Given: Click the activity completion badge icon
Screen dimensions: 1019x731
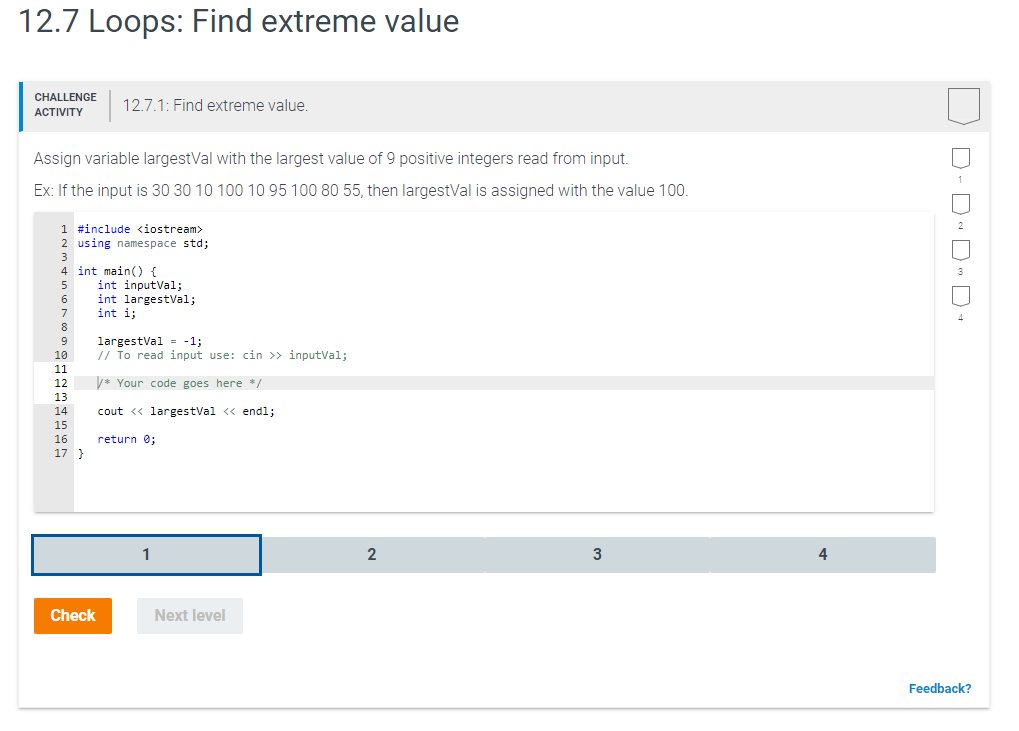Looking at the screenshot, I should coord(963,105).
